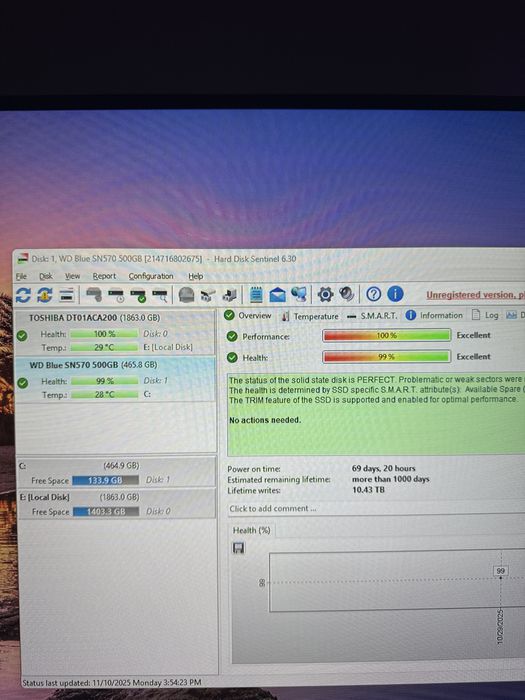
Task: Click the blue info about icon
Action: pyautogui.click(x=395, y=294)
